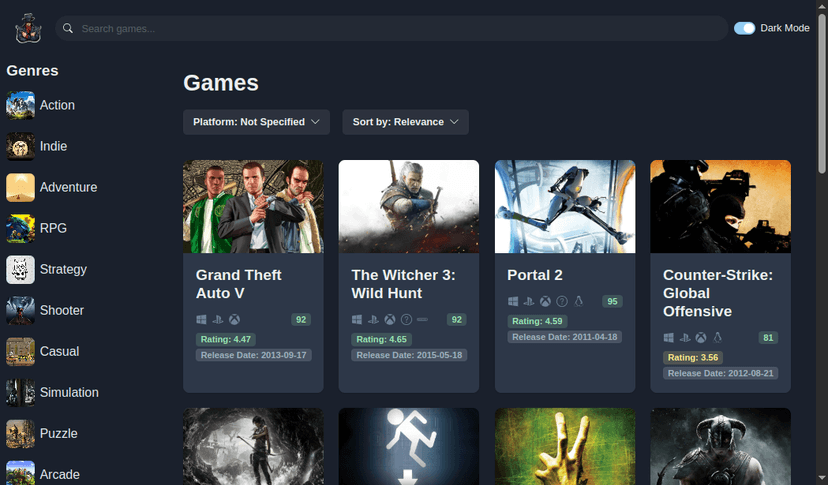828x485 pixels.
Task: Click the Grand Theft Auto V title
Action: coord(239,284)
